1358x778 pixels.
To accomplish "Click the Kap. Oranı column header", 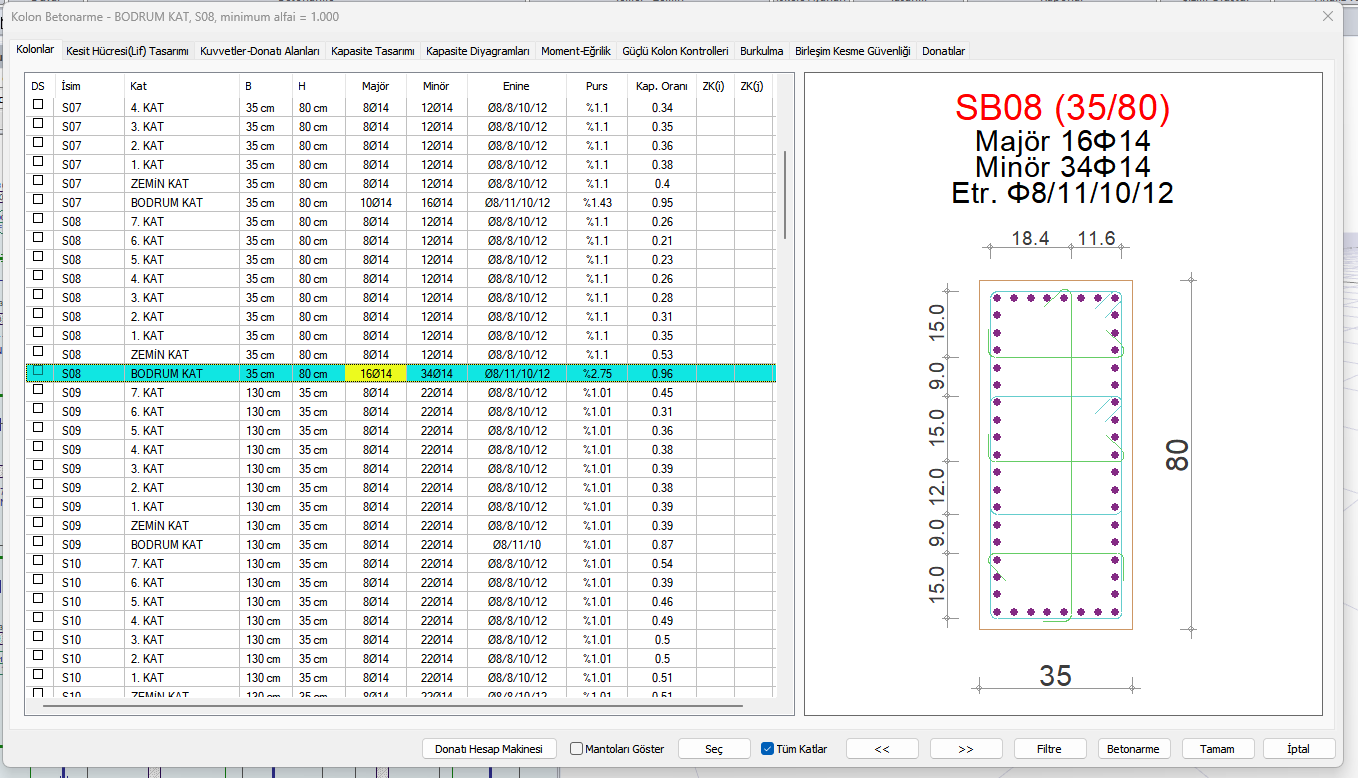I will point(661,86).
